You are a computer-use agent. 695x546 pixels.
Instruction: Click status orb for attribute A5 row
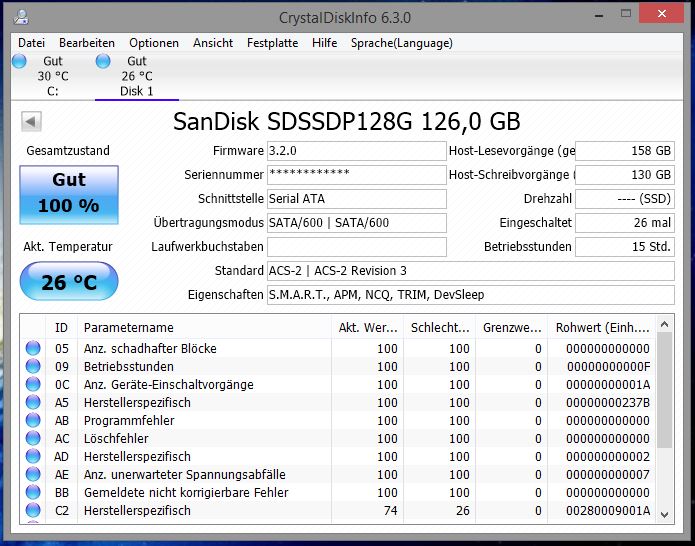coord(33,402)
